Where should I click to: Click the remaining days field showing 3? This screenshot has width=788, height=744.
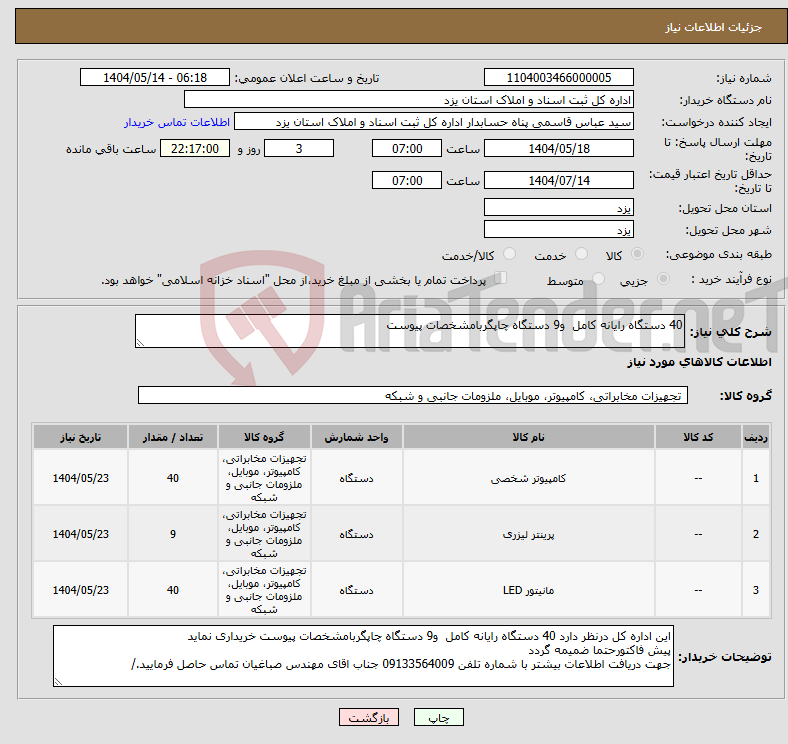pyautogui.click(x=299, y=149)
